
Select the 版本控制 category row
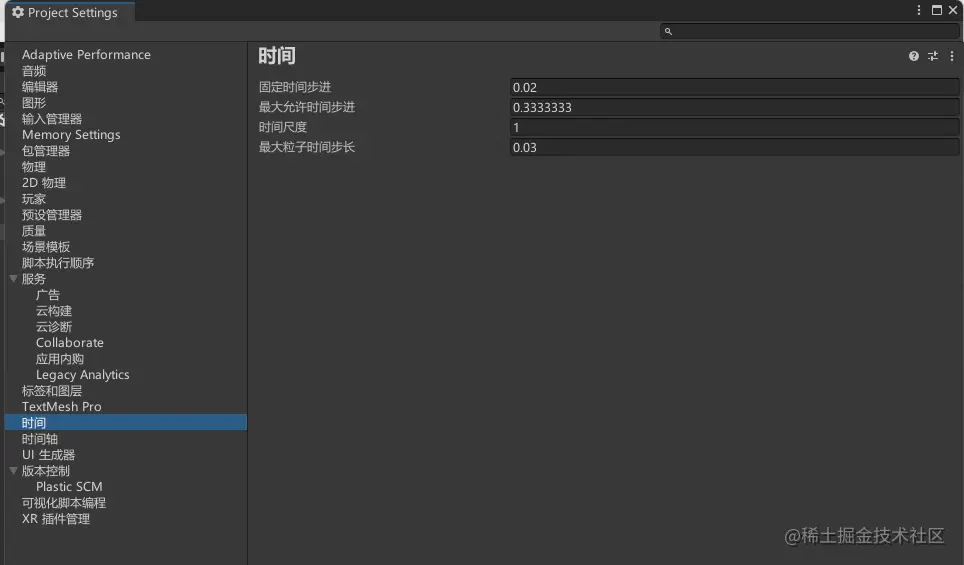[x=45, y=470]
